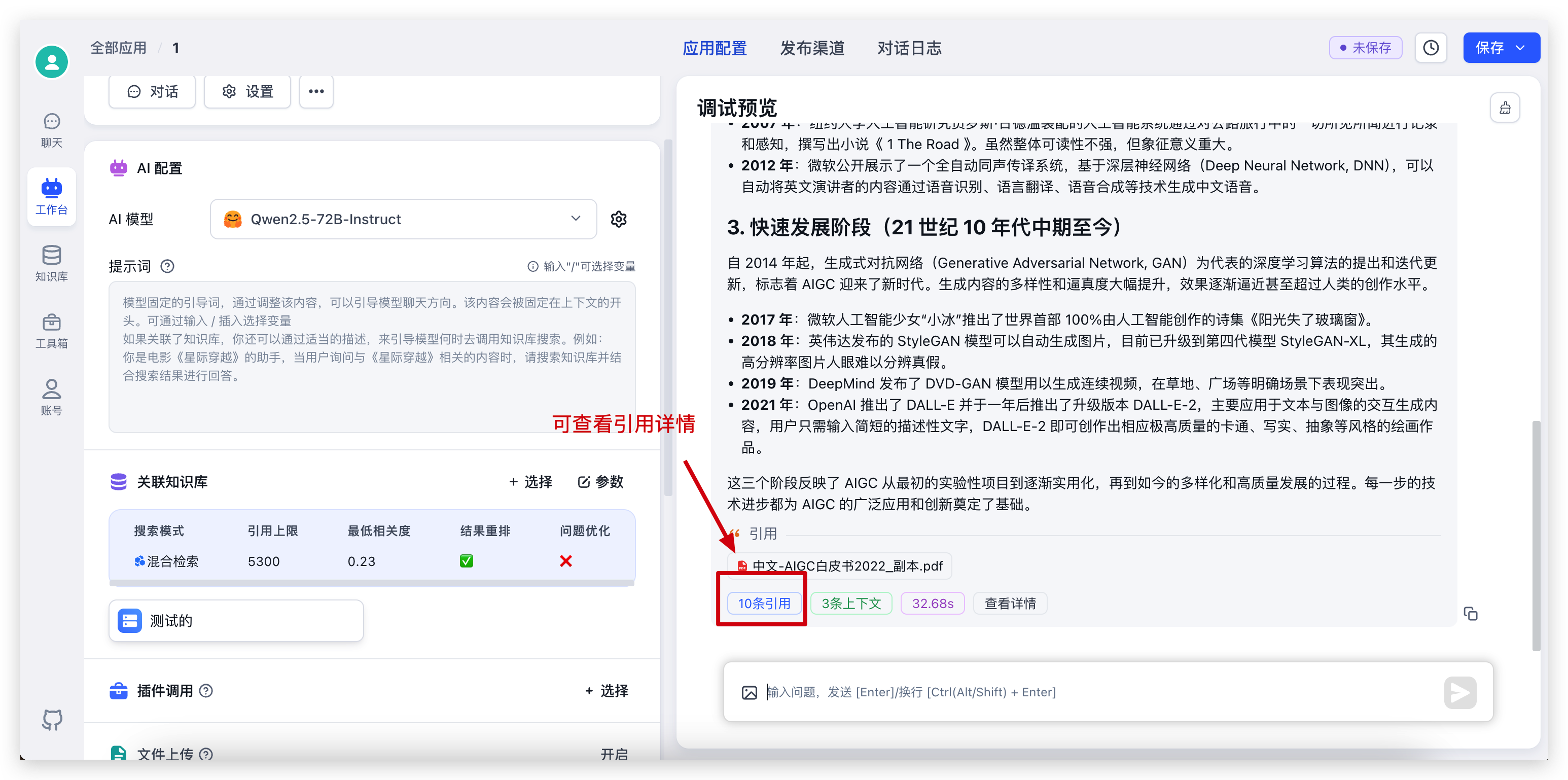Screen dimensions: 1568x780
Task: Copy the response with copy icon
Action: [1470, 614]
